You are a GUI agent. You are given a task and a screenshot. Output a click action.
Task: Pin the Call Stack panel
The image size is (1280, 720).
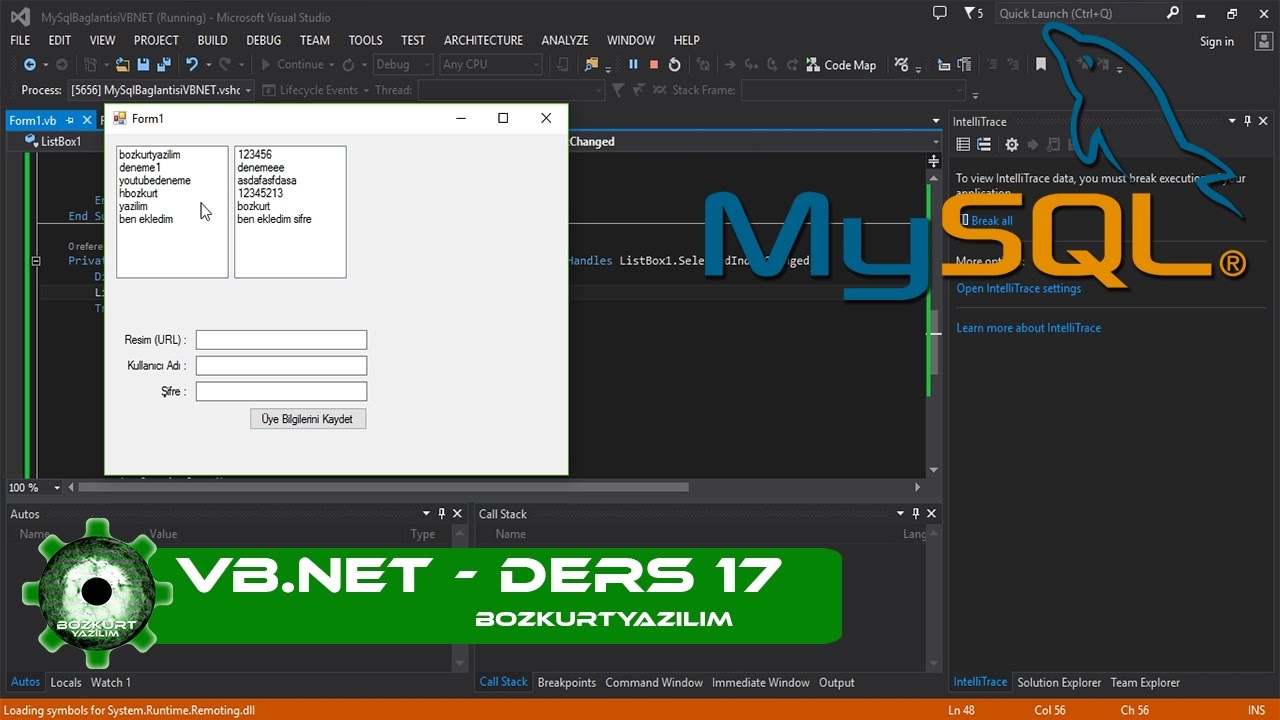tap(916, 514)
